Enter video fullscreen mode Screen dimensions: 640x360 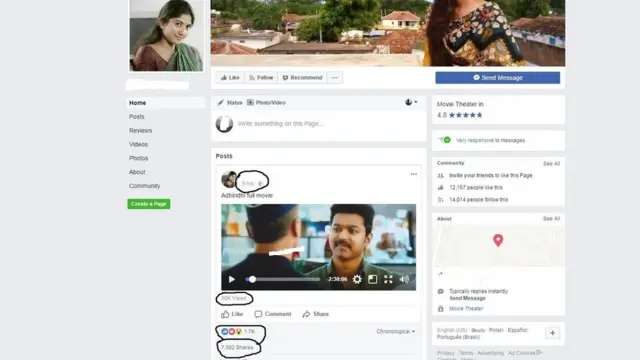tap(388, 279)
